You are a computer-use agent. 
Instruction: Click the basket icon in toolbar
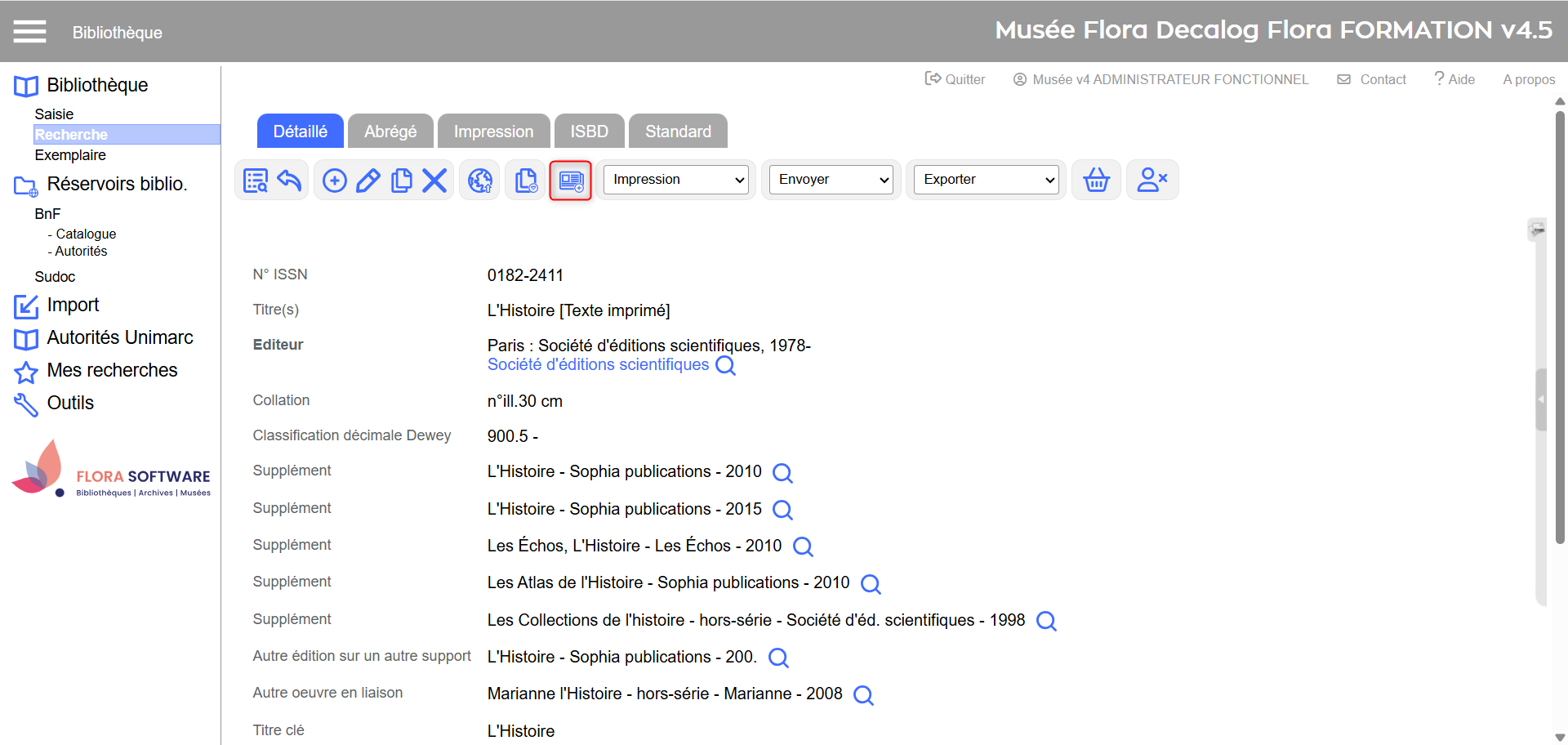click(1096, 180)
